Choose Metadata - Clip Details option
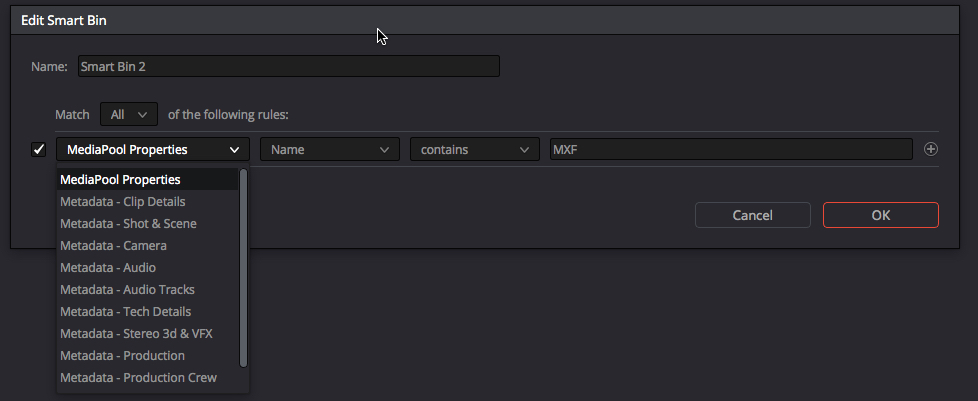 point(122,202)
